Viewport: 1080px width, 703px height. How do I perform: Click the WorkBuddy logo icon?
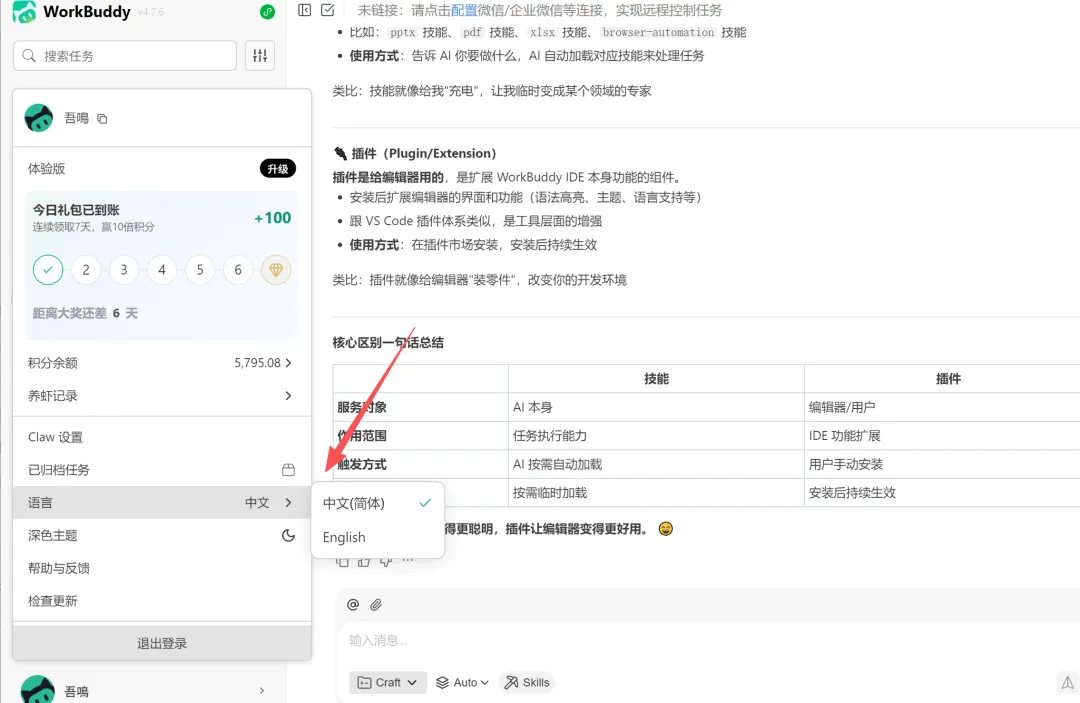24,11
